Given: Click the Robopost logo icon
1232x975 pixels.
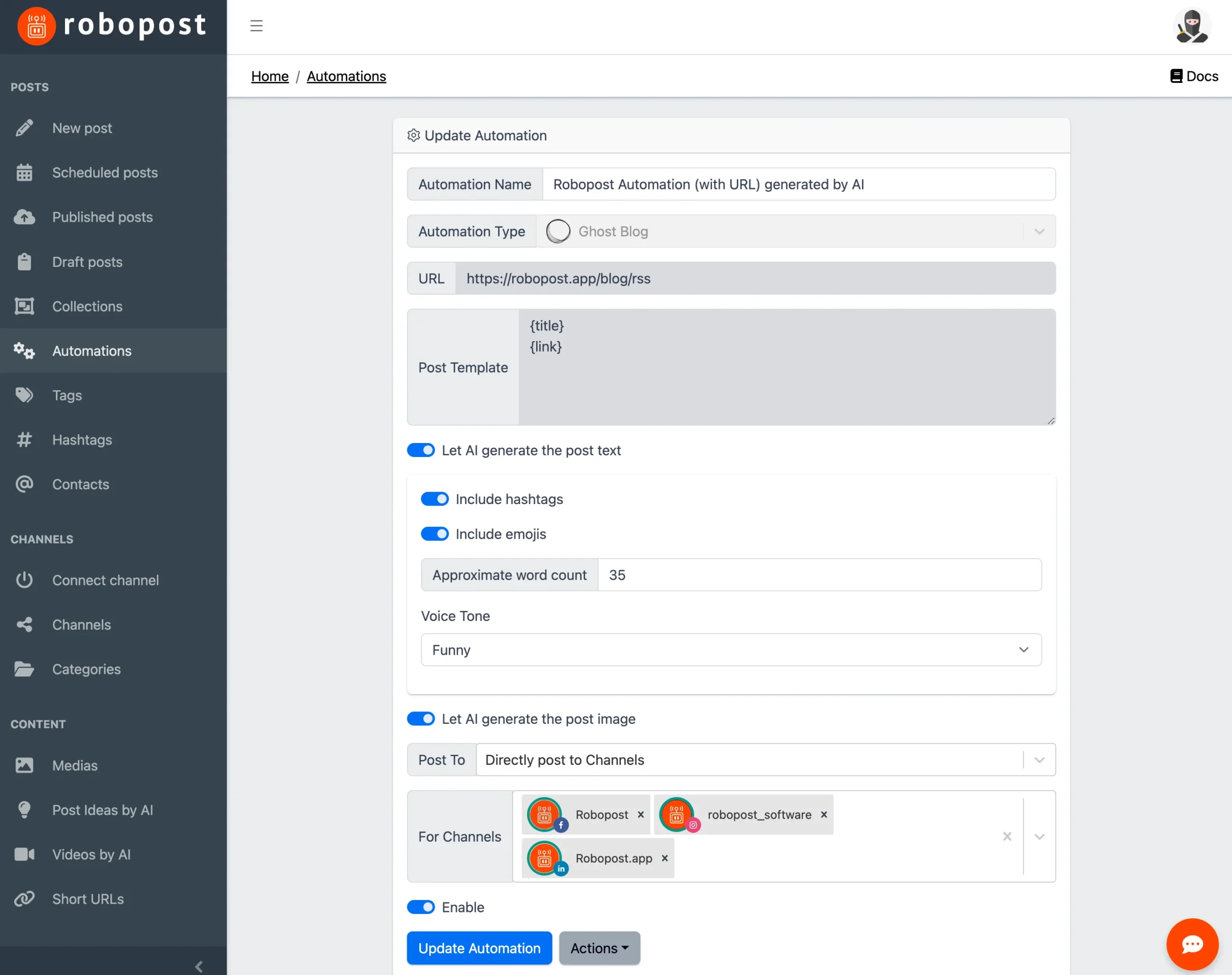Looking at the screenshot, I should pos(37,25).
